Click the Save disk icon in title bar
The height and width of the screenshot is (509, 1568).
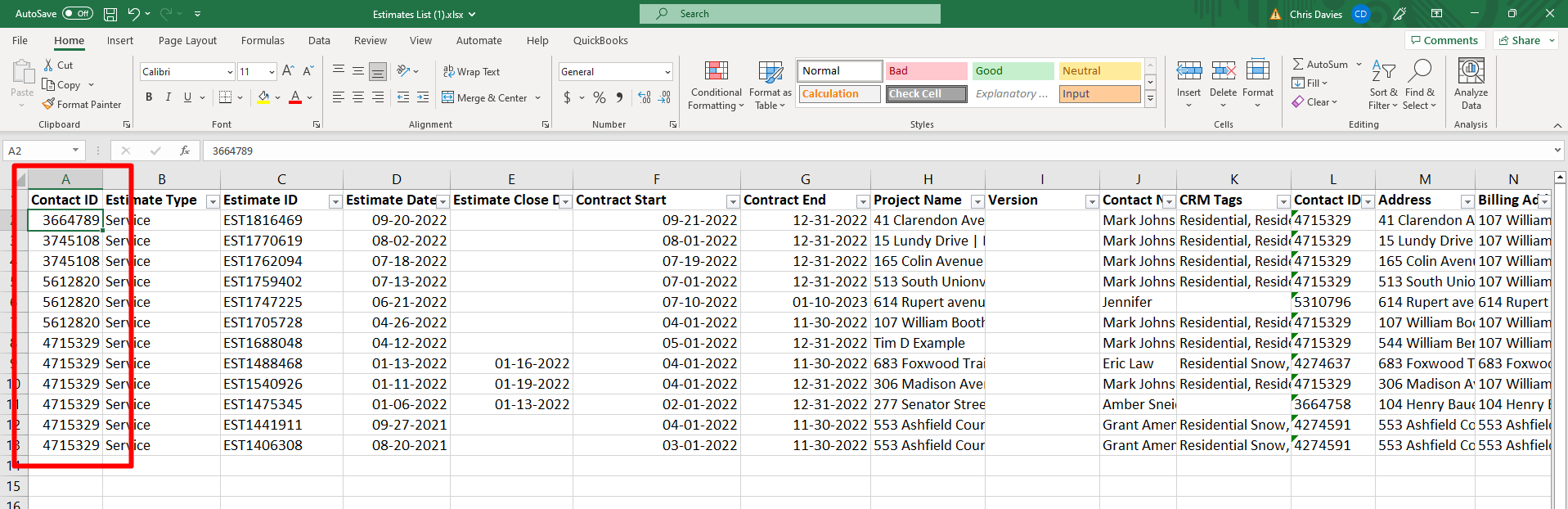[x=110, y=14]
